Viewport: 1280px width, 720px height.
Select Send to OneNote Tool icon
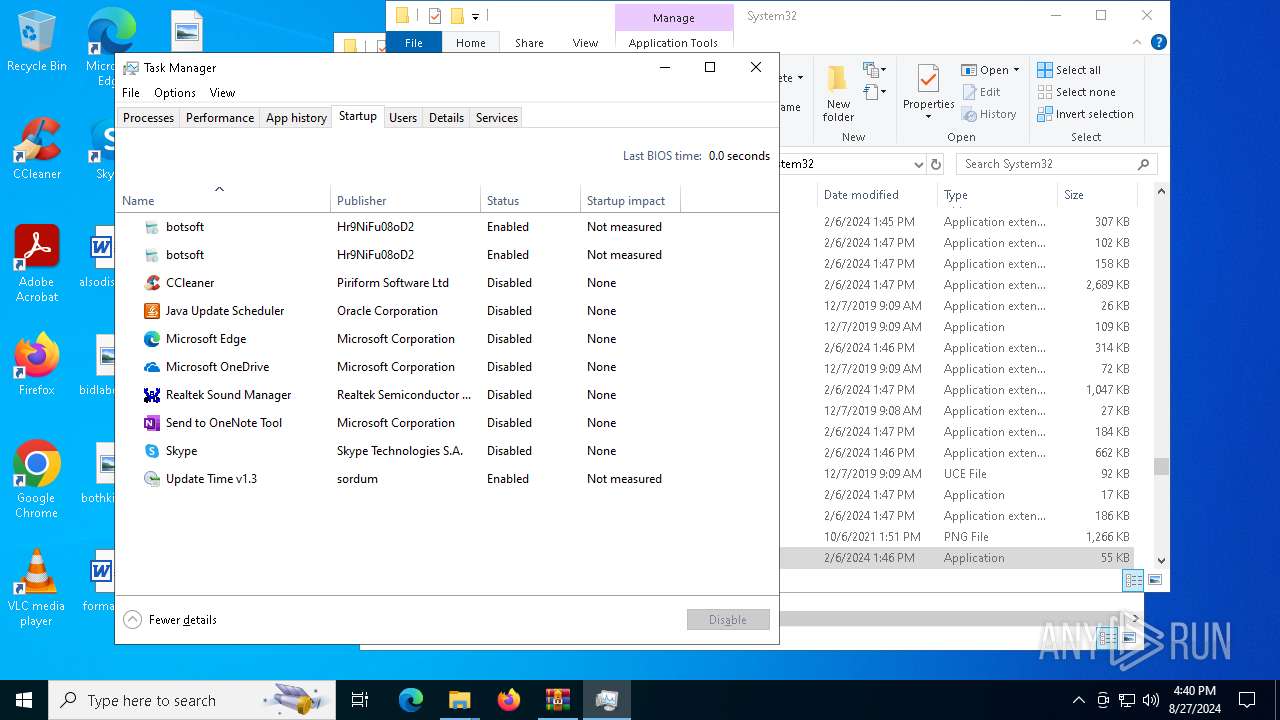click(x=152, y=423)
